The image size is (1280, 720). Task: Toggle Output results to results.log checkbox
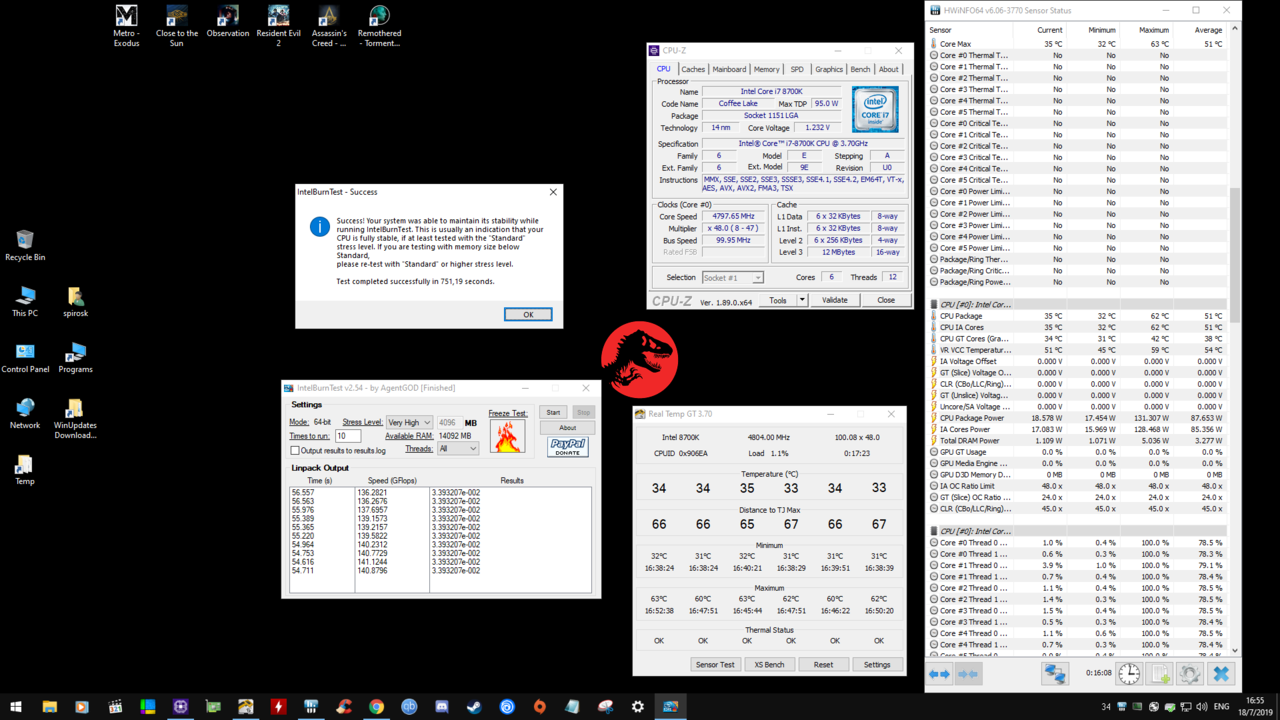[x=295, y=451]
